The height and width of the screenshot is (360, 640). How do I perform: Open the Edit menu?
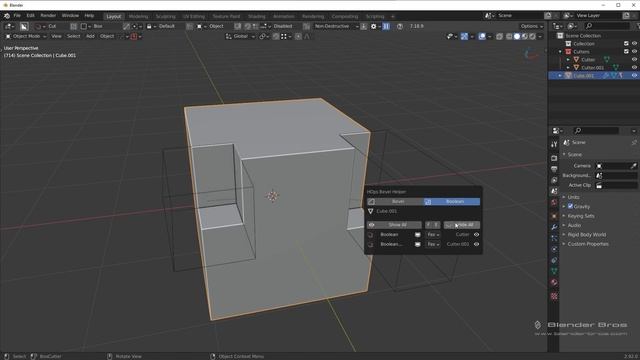coord(30,16)
